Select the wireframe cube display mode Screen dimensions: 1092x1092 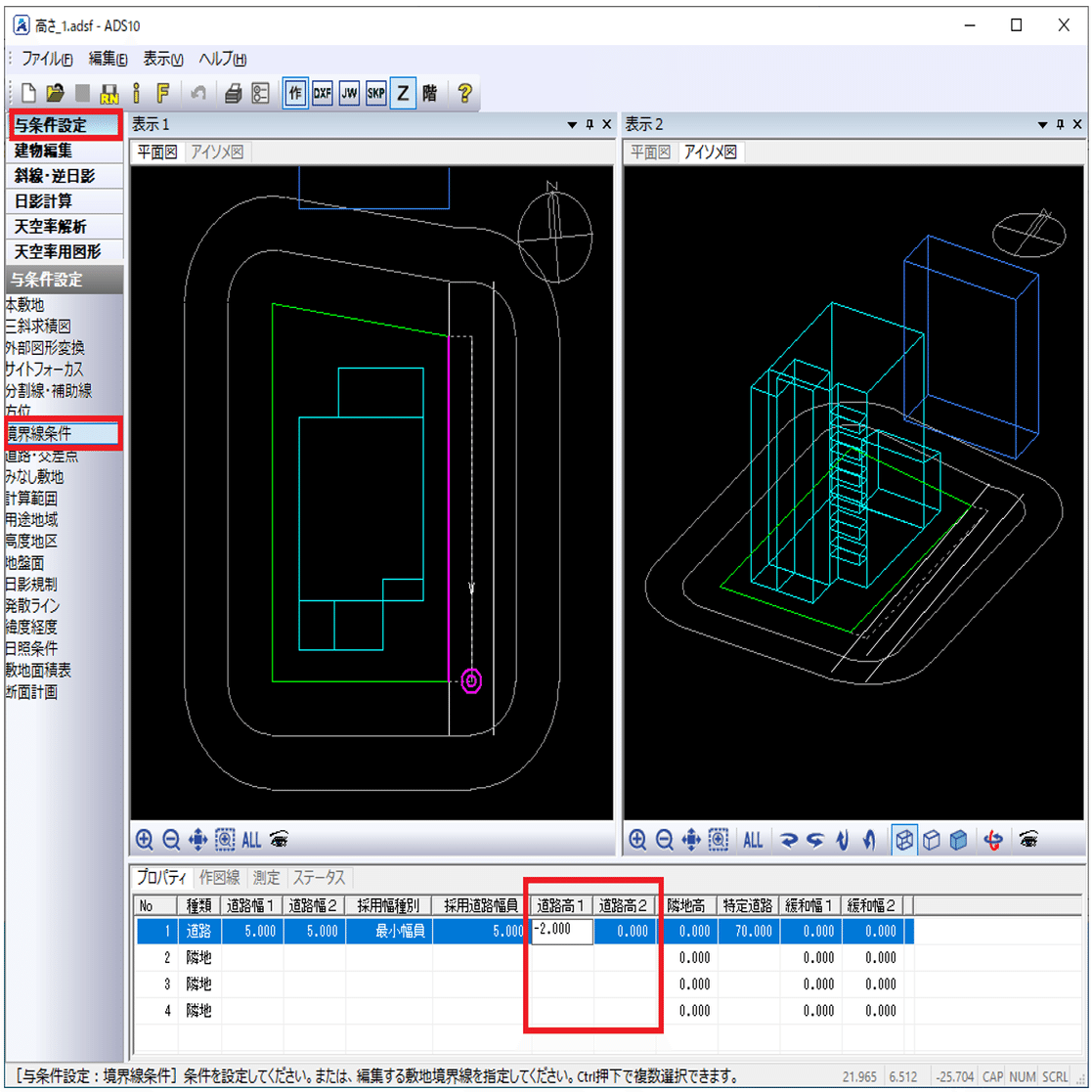[904, 840]
